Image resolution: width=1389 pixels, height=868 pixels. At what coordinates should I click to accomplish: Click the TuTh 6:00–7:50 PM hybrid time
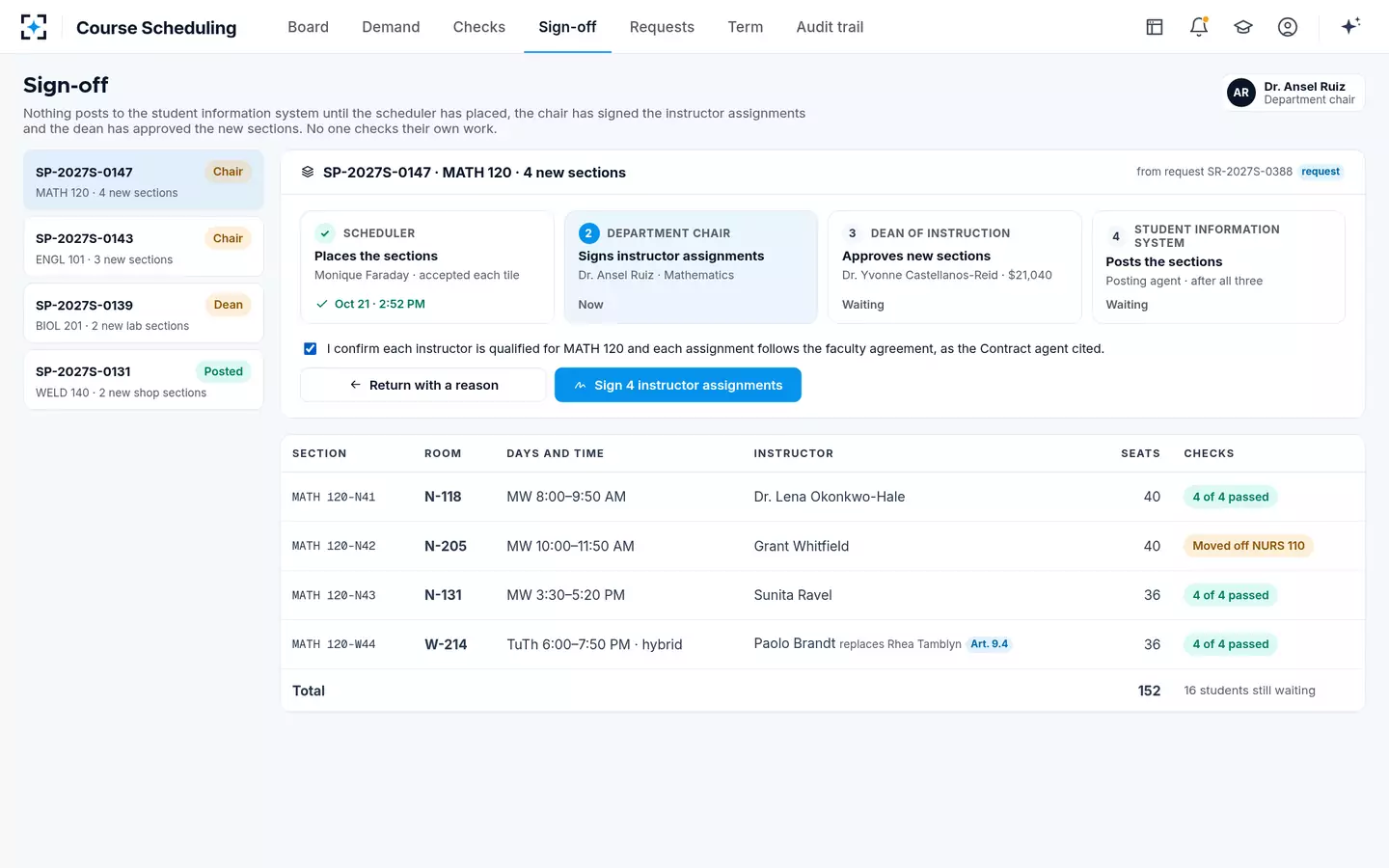(594, 644)
